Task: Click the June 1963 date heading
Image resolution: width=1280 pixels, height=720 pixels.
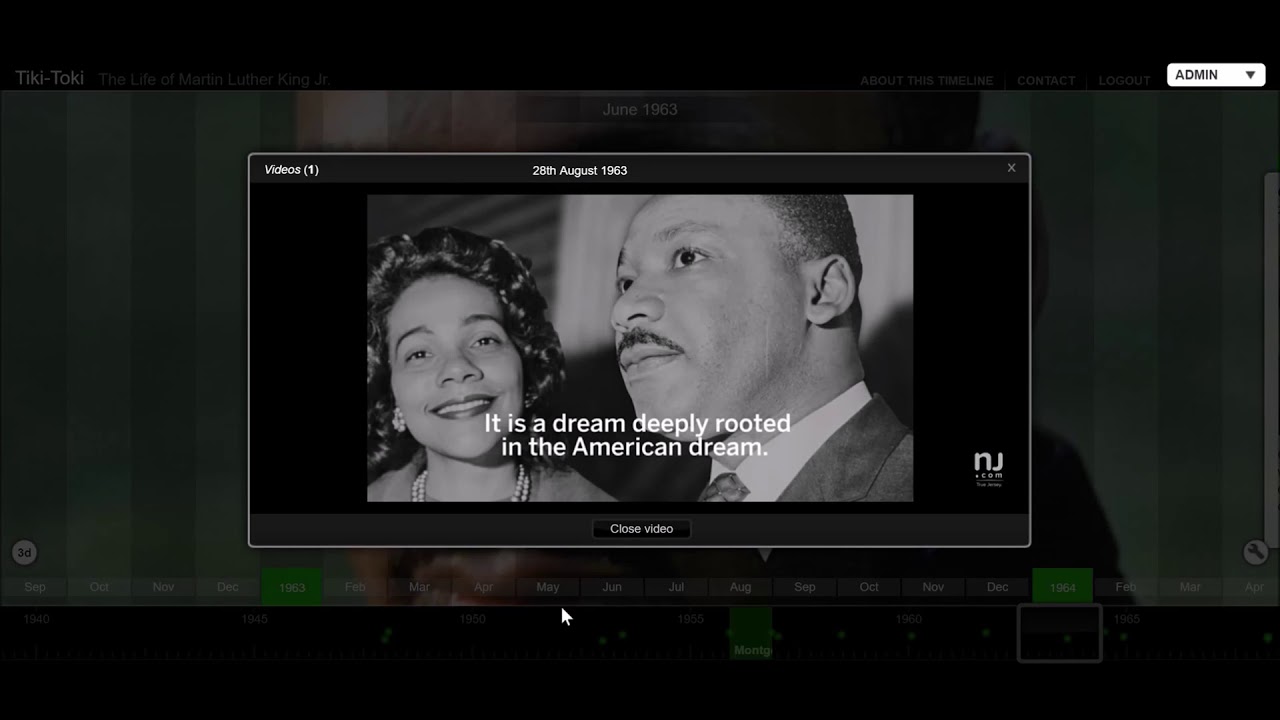Action: [640, 110]
